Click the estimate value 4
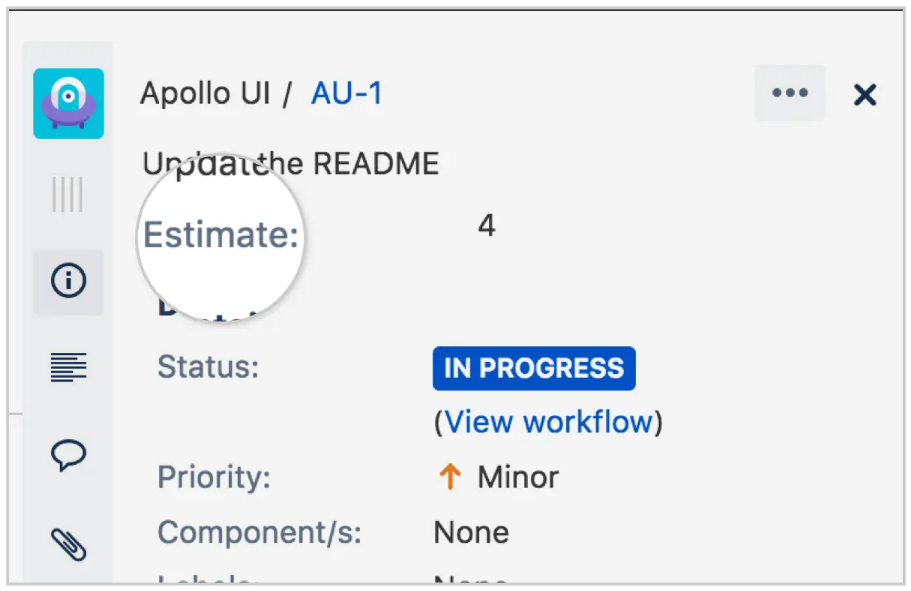 point(486,226)
